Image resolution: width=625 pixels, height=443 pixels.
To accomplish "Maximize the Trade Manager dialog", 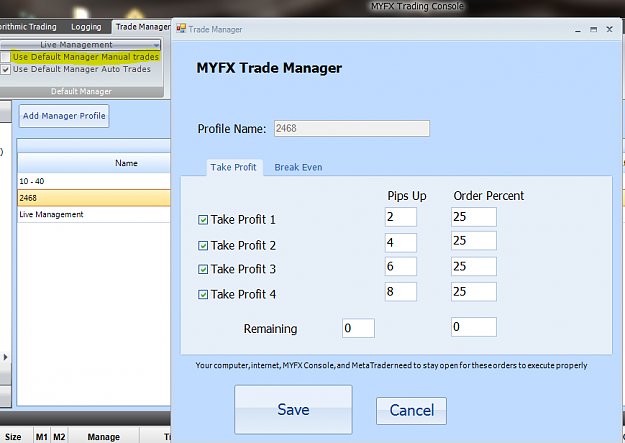I will (x=594, y=30).
